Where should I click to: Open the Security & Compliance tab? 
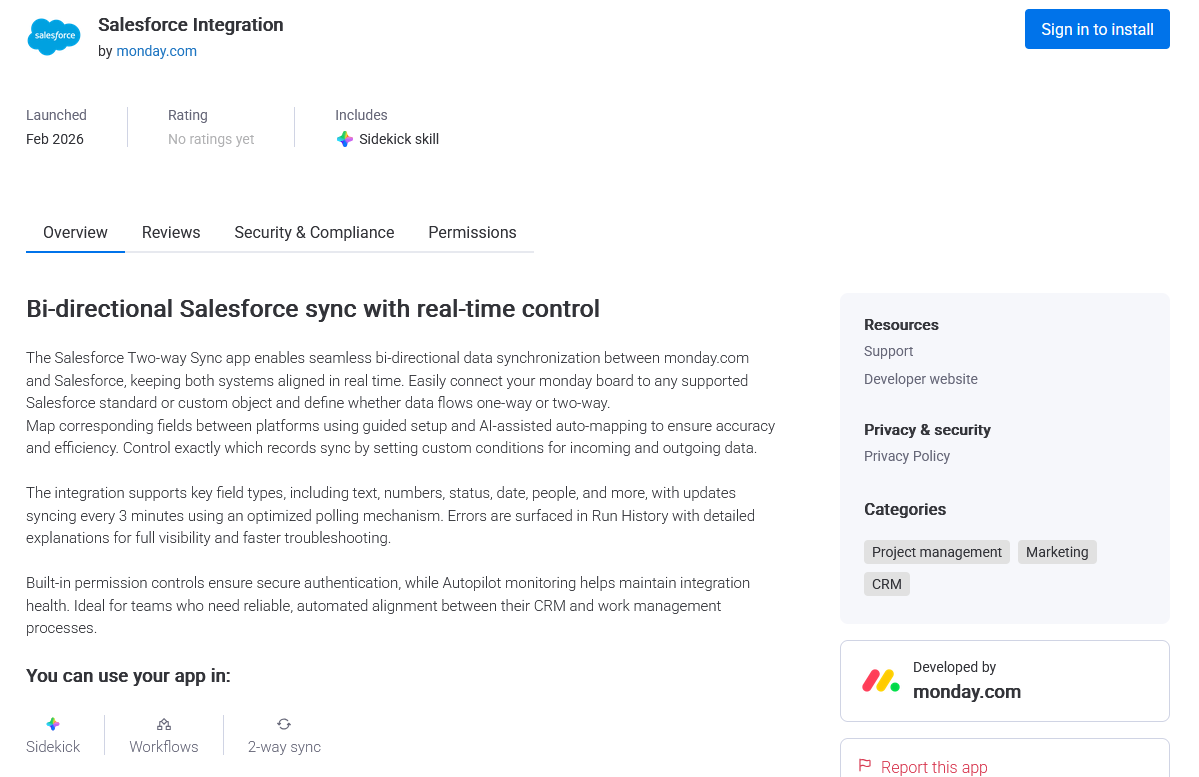click(314, 232)
